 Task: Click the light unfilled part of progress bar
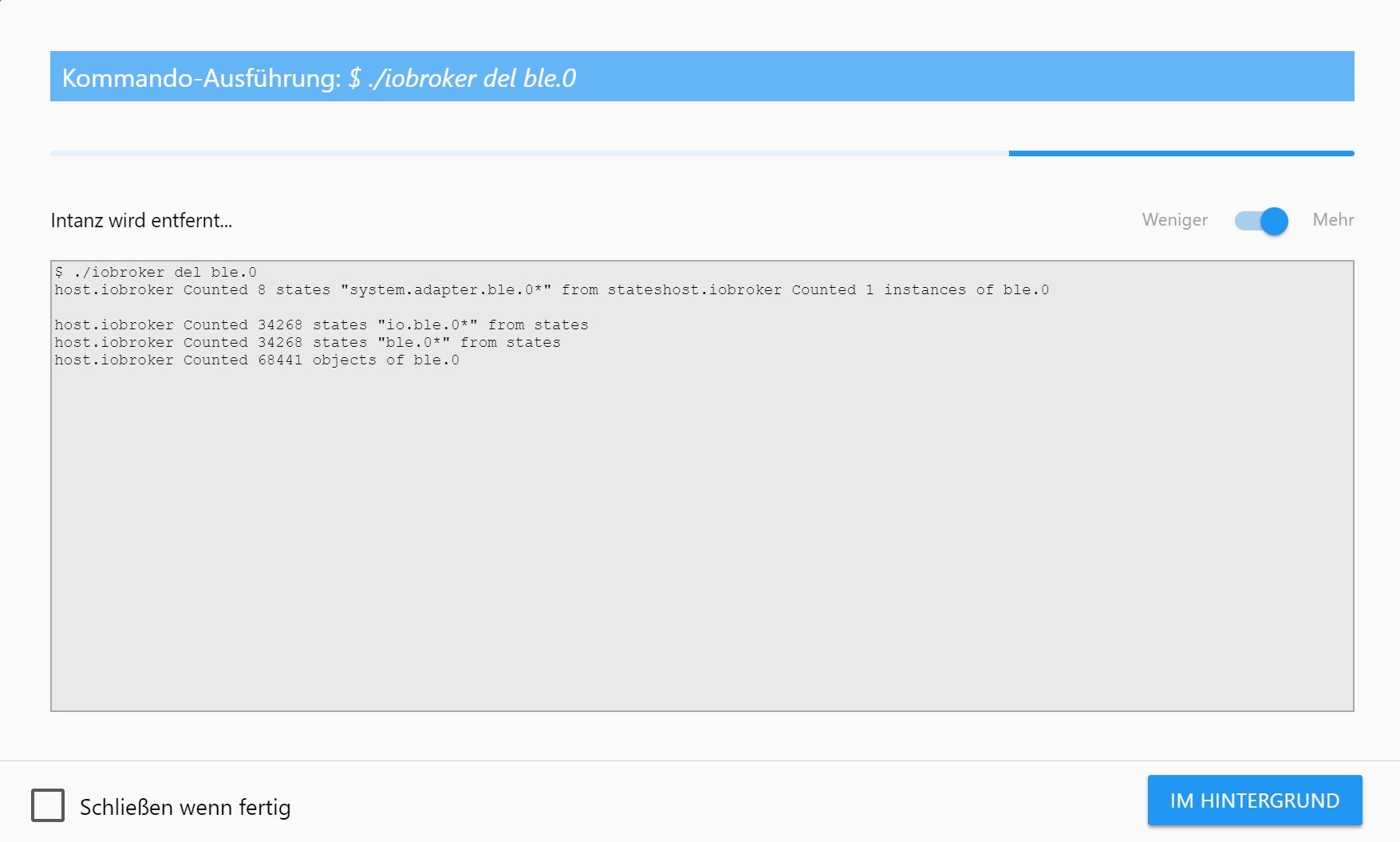coord(529,153)
